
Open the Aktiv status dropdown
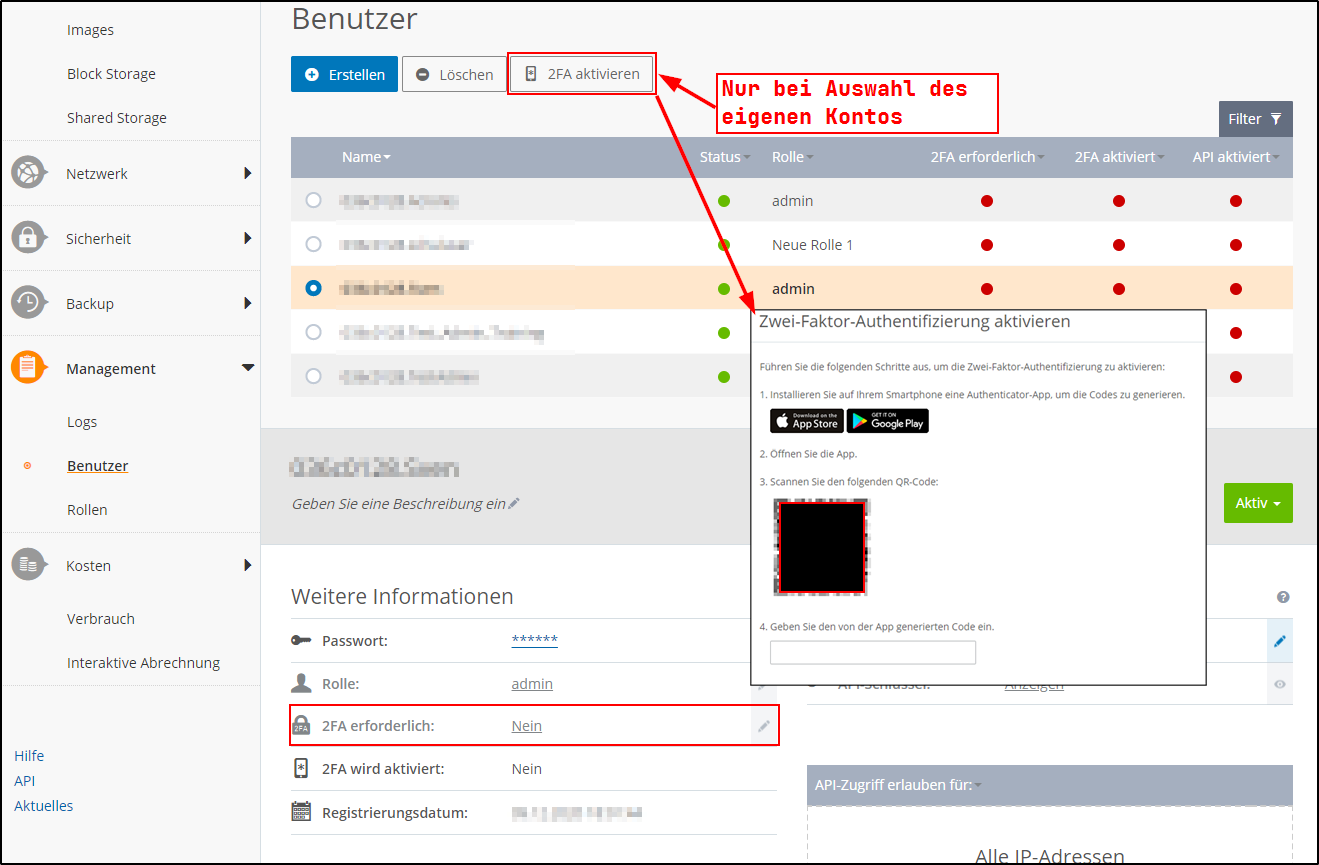pos(1258,503)
